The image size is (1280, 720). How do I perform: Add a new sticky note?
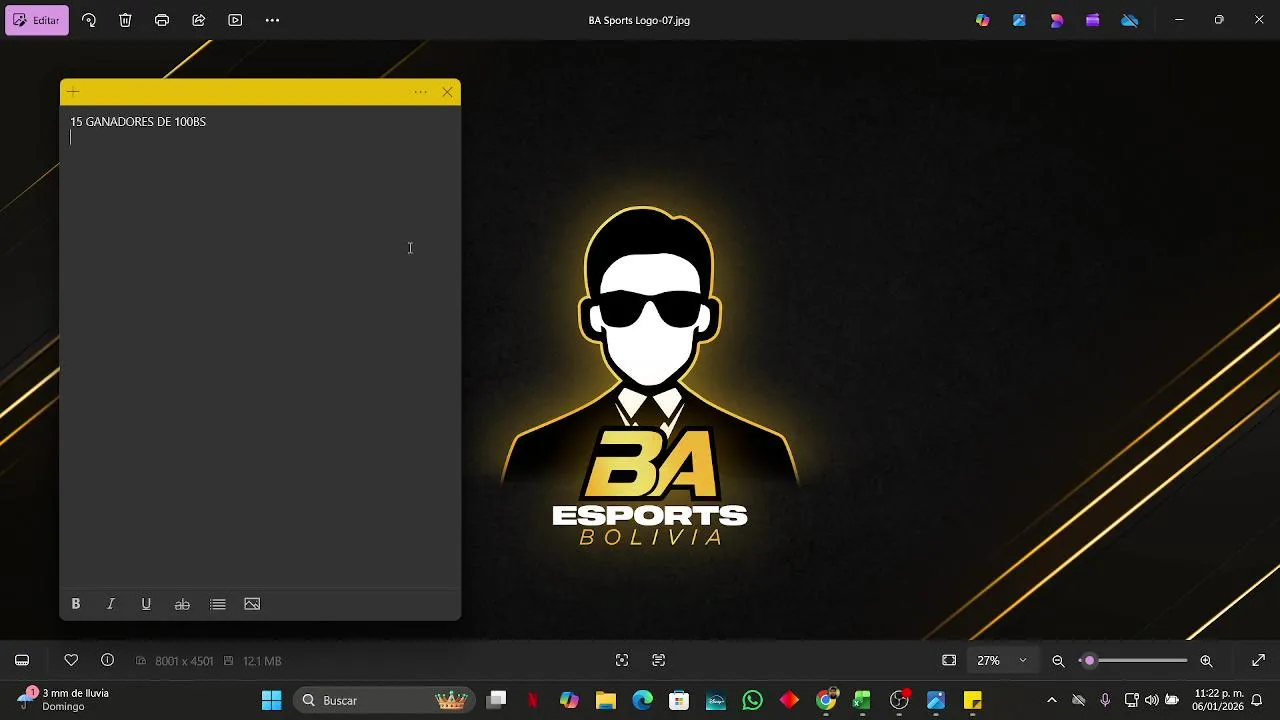tap(73, 92)
